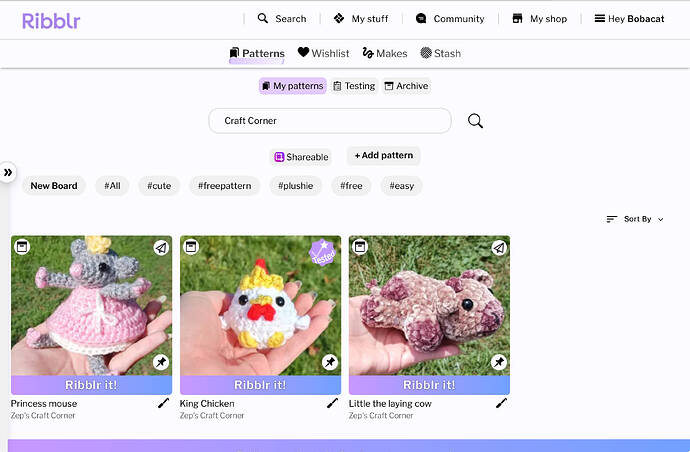Screen dimensions: 690x452
Task: Switch to the Patterns tab
Action: [x=257, y=53]
